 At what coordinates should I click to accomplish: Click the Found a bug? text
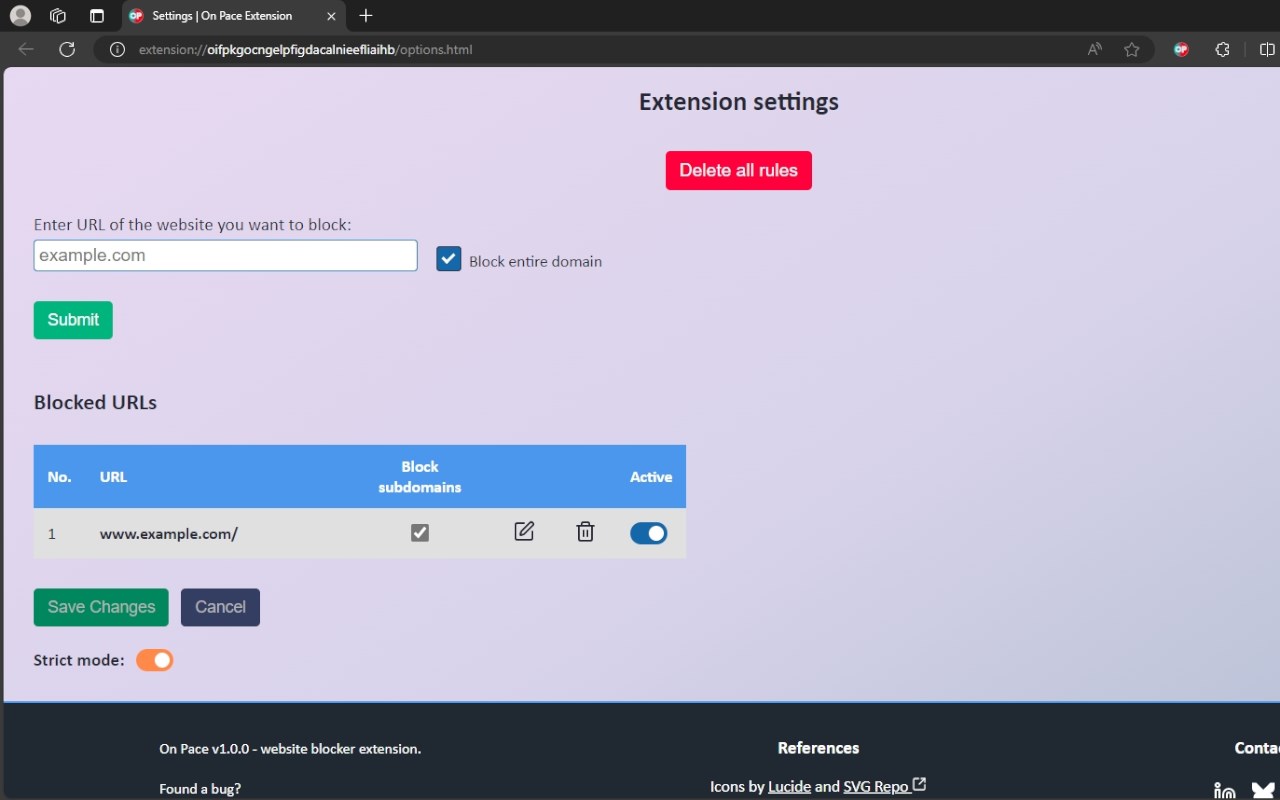[x=200, y=789]
